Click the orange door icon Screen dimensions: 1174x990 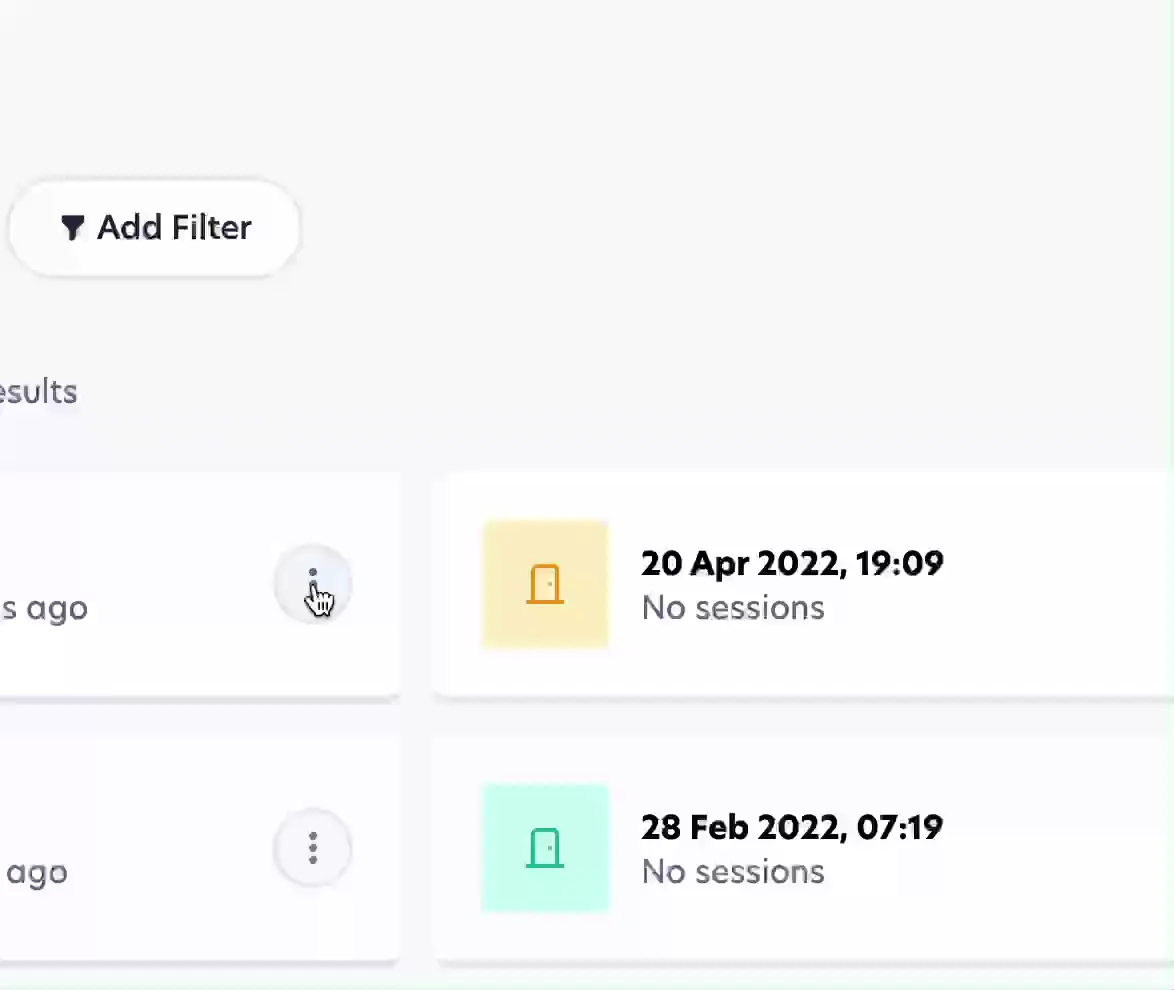545,584
